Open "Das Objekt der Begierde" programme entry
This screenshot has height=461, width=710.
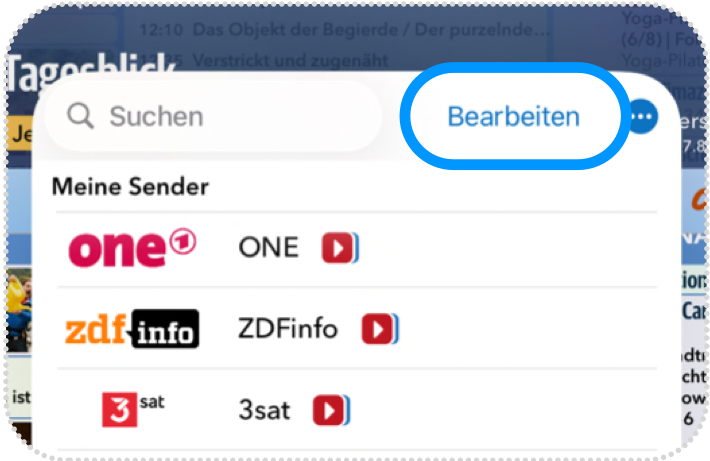pyautogui.click(x=365, y=31)
